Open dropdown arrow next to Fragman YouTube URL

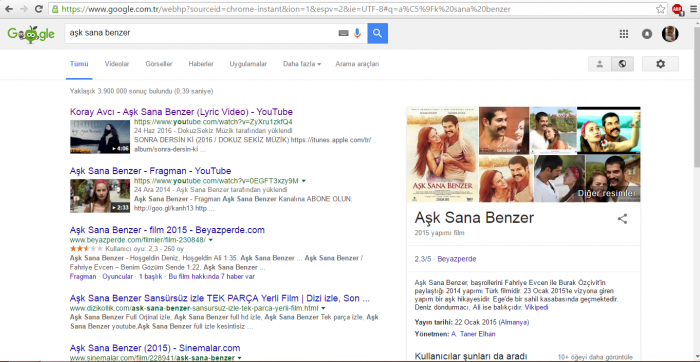[304, 181]
